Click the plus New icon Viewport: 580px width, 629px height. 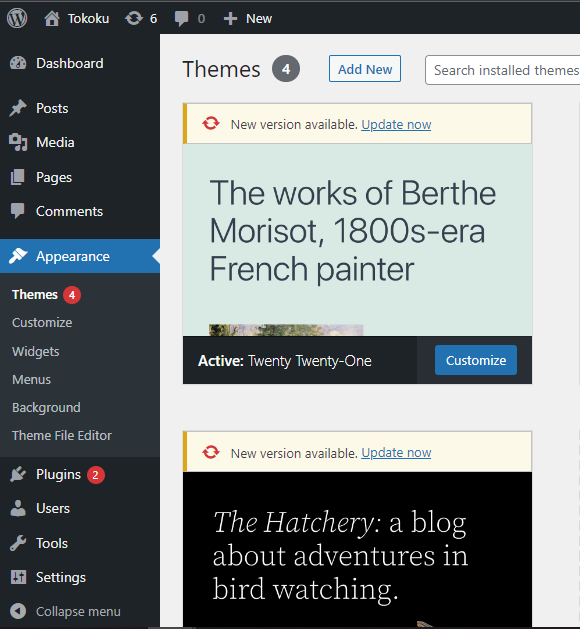(x=230, y=18)
